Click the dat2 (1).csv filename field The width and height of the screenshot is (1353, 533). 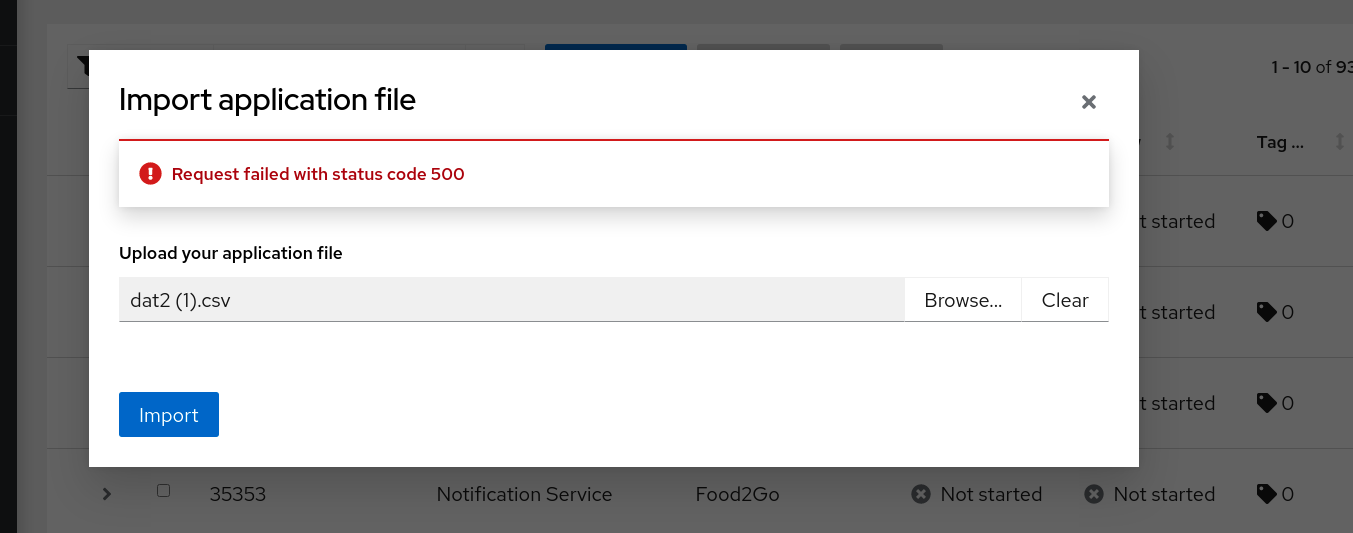click(x=511, y=300)
